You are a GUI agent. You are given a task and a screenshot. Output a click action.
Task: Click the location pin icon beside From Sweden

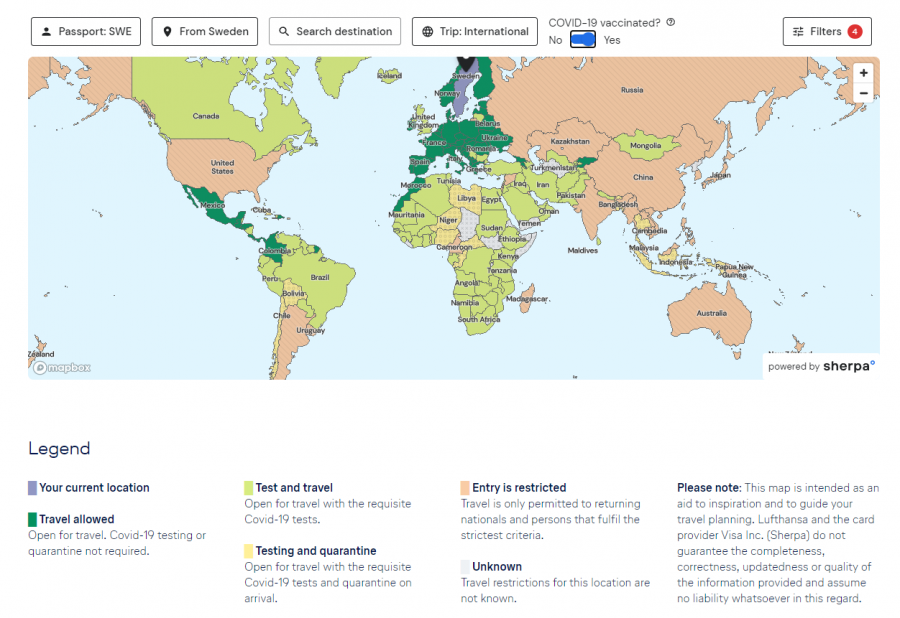167,32
